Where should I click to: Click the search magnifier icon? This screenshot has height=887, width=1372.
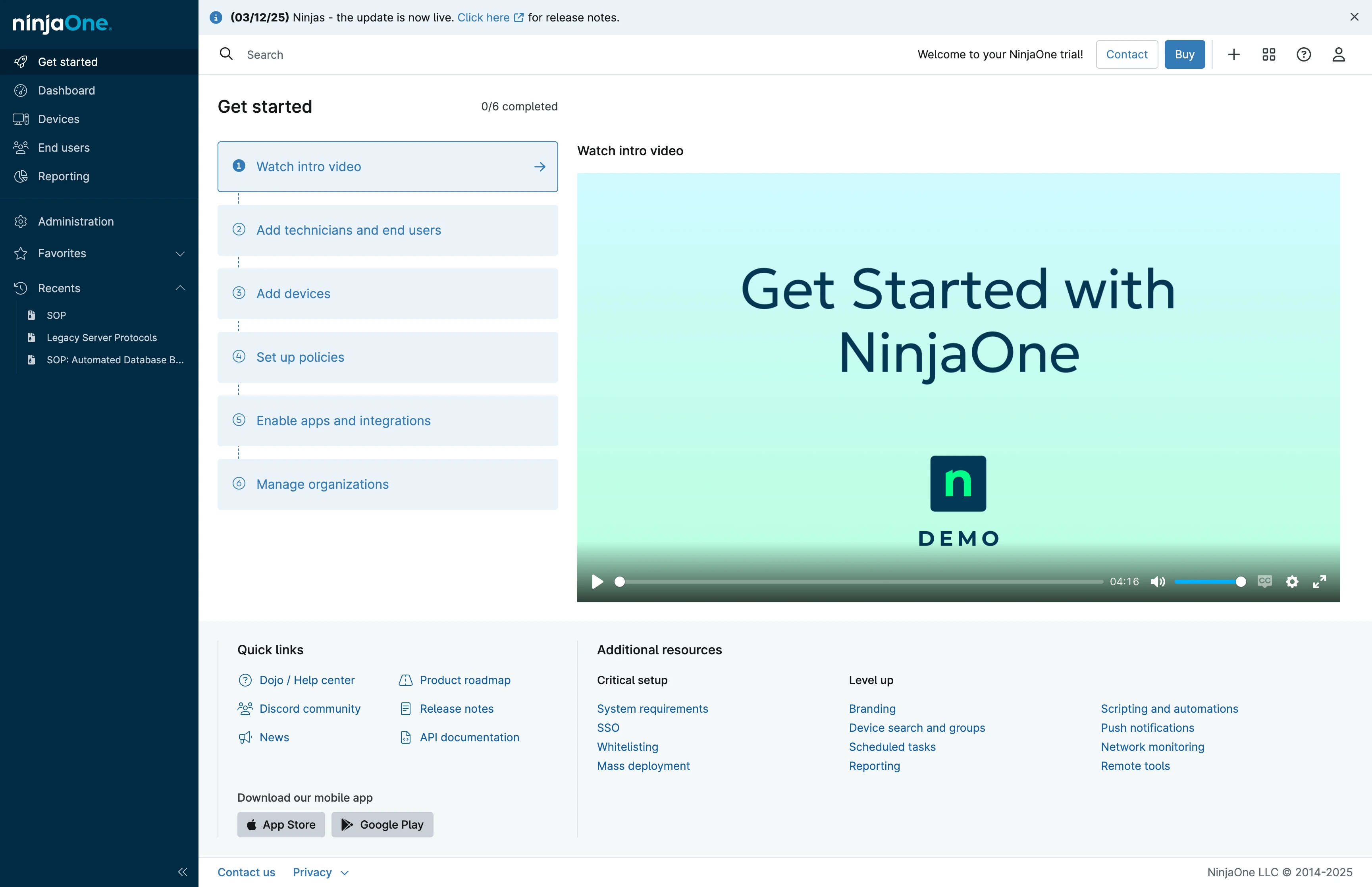point(226,54)
